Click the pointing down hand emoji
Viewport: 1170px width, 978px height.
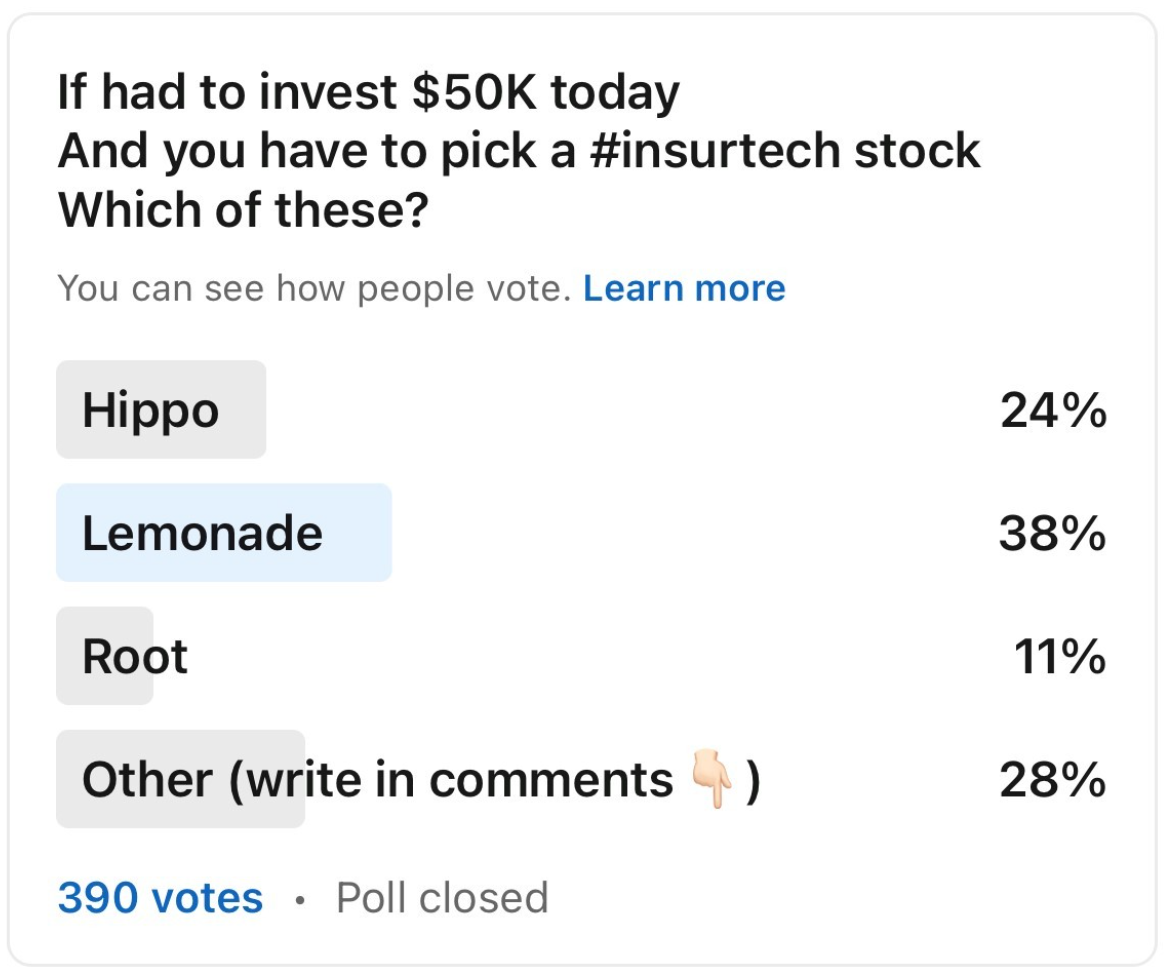(x=711, y=781)
